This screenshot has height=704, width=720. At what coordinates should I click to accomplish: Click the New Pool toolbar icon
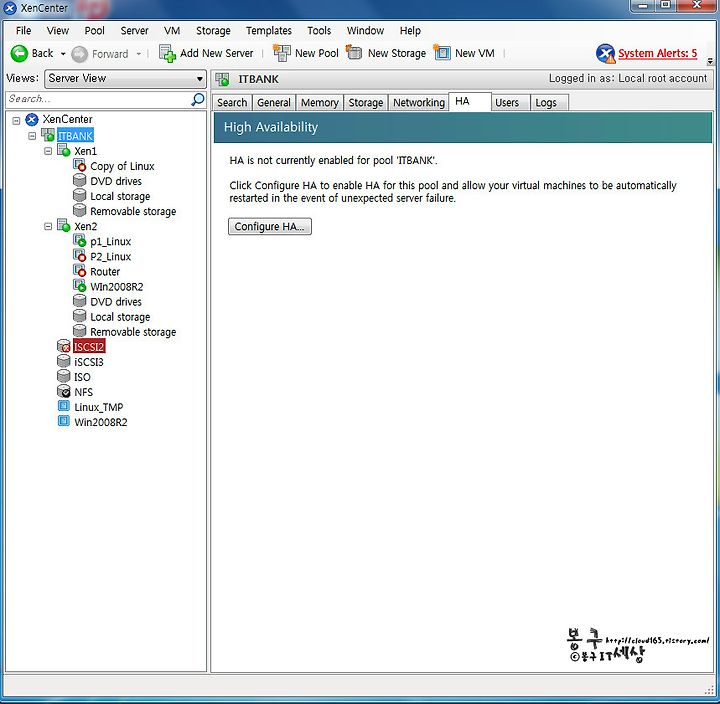point(281,53)
